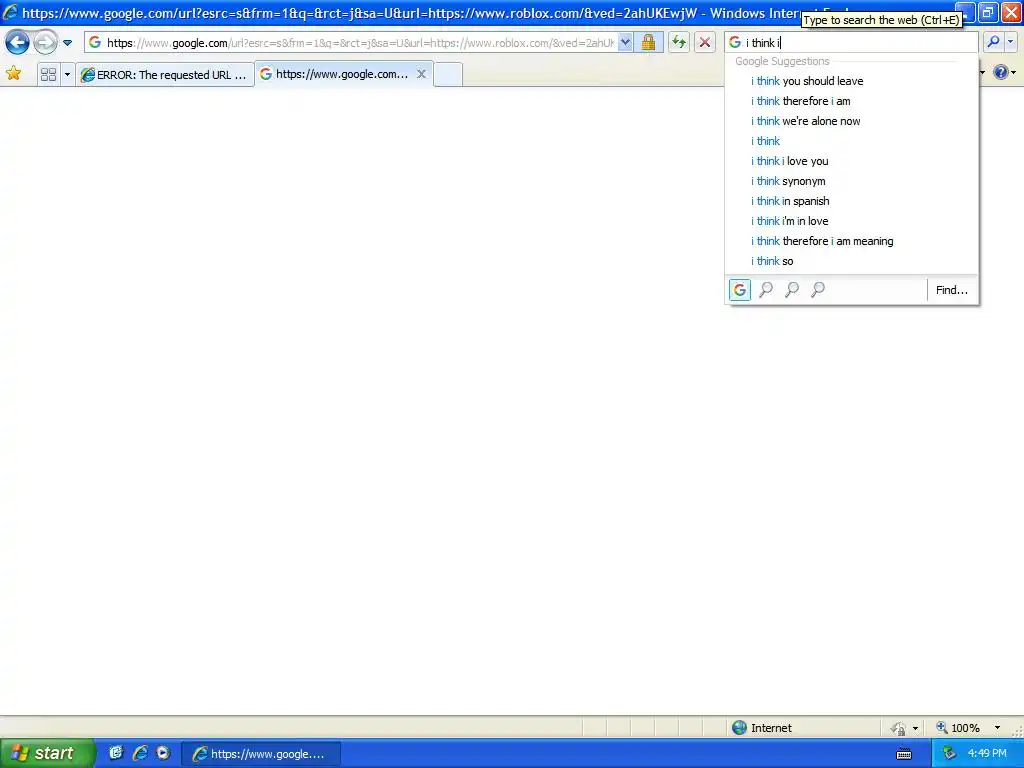
Task: Switch to the ERROR: The requested URL tab
Action: tap(165, 74)
